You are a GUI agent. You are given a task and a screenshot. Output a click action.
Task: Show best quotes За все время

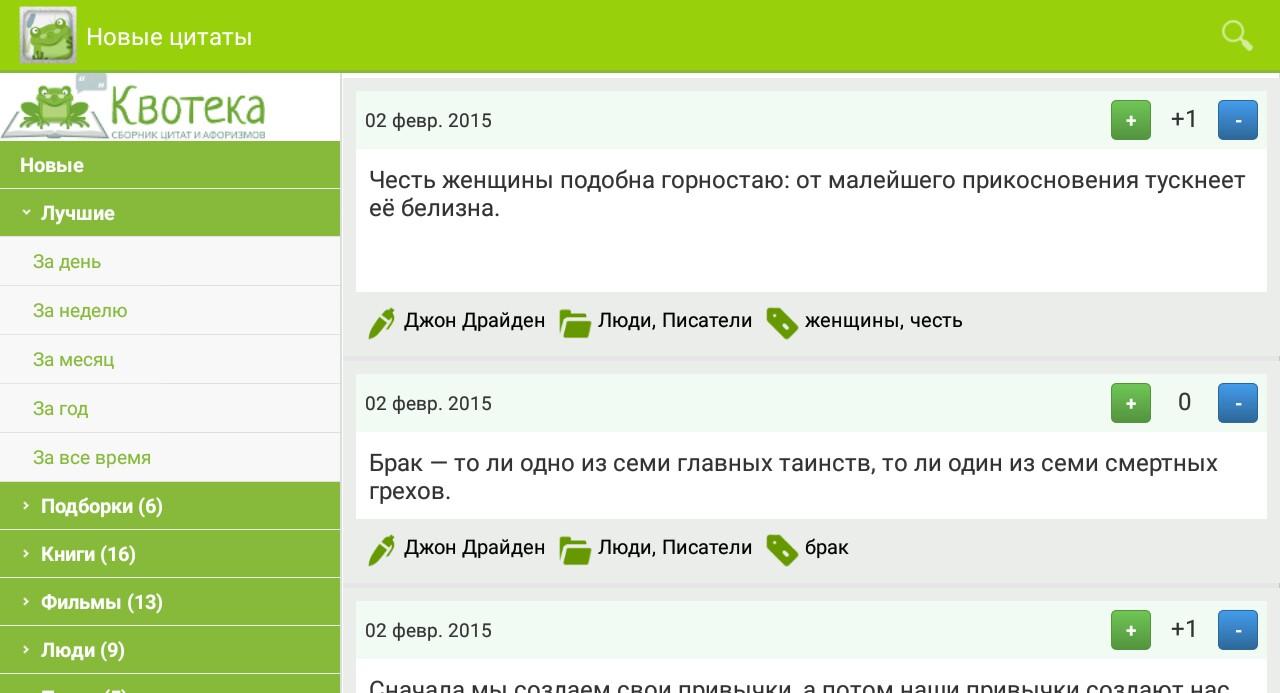point(170,458)
